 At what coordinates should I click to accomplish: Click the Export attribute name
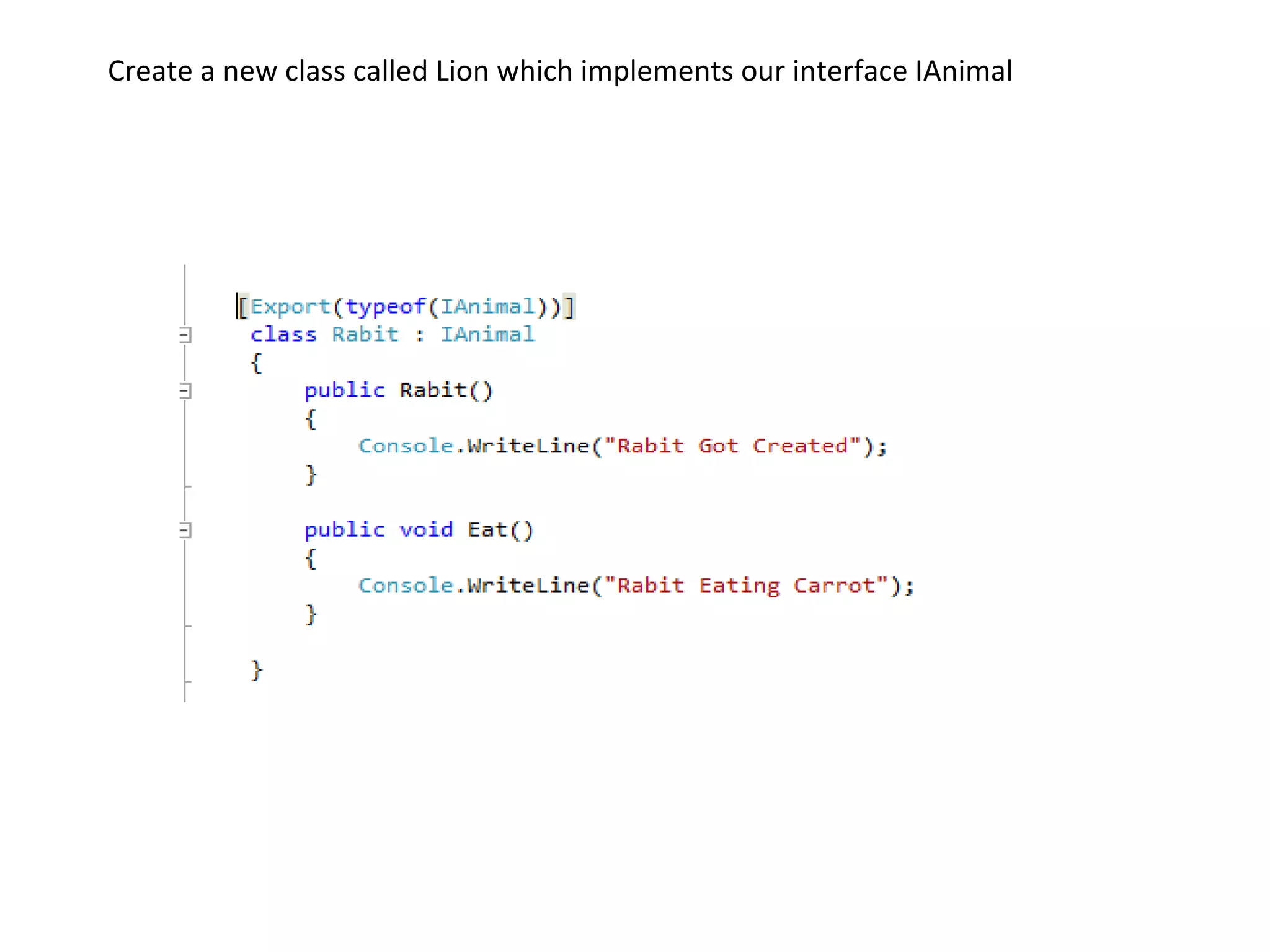click(290, 307)
